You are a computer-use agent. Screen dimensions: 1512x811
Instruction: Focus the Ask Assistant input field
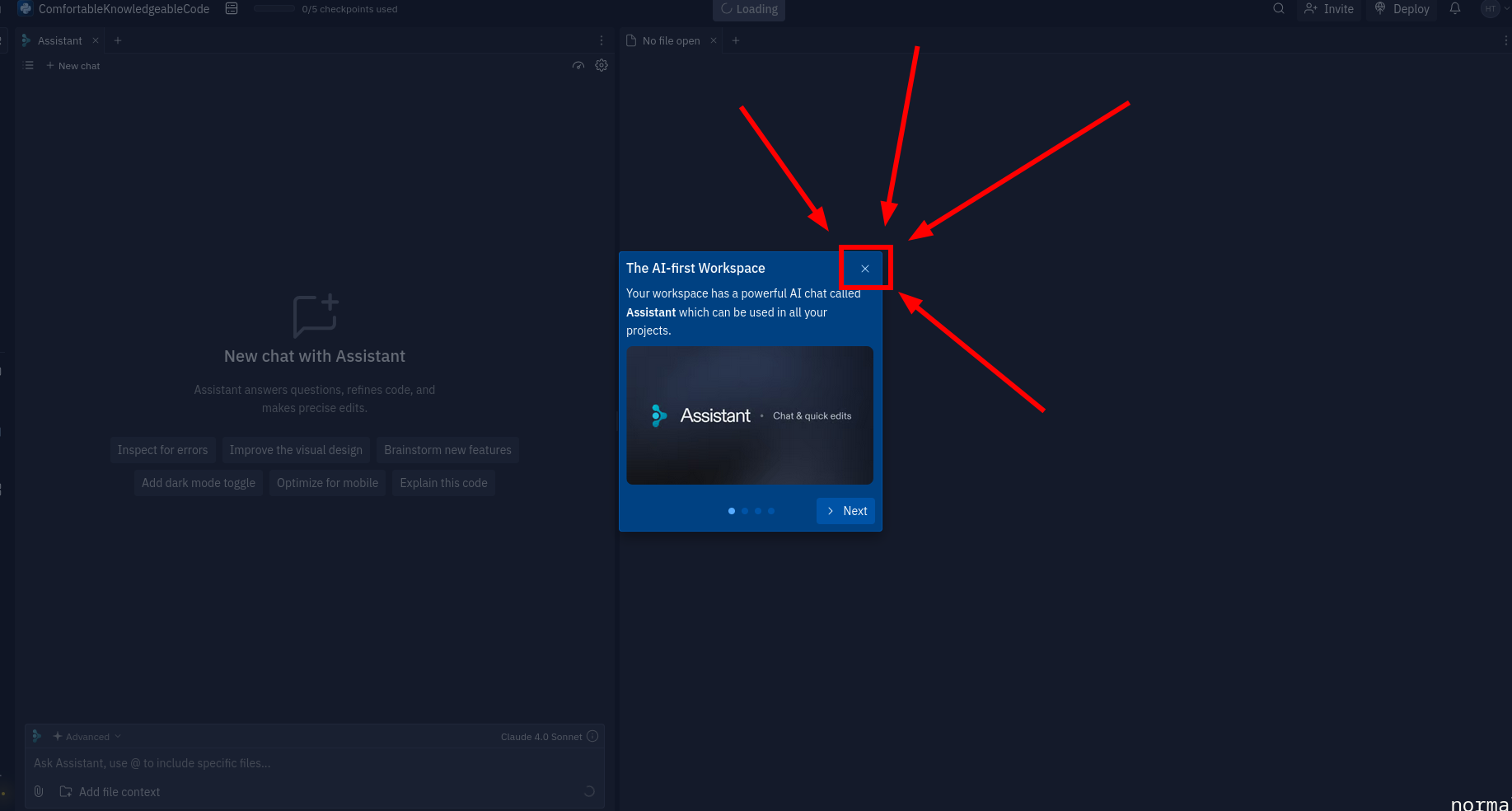[x=313, y=764]
